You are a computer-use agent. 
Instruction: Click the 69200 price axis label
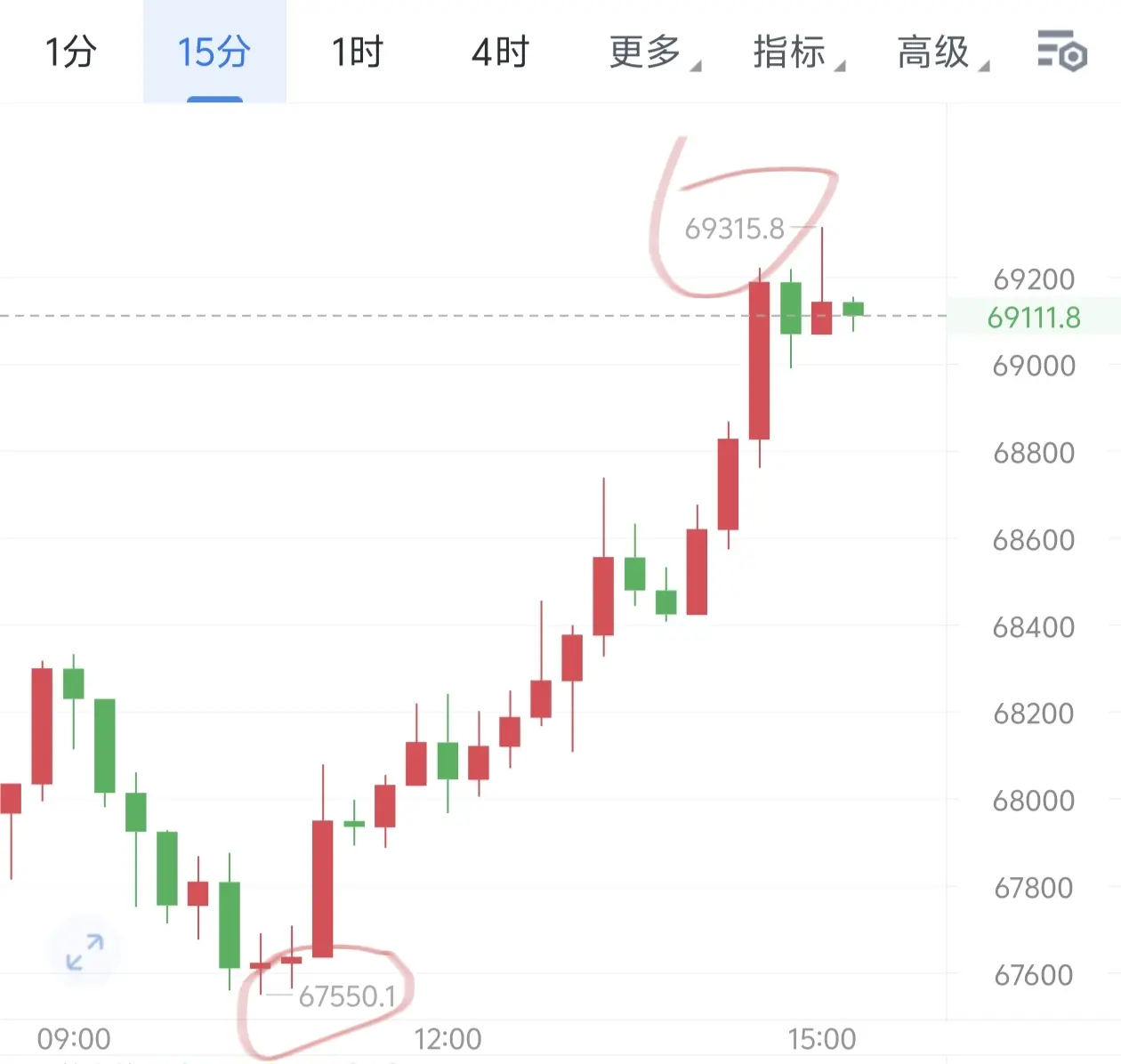click(1034, 279)
